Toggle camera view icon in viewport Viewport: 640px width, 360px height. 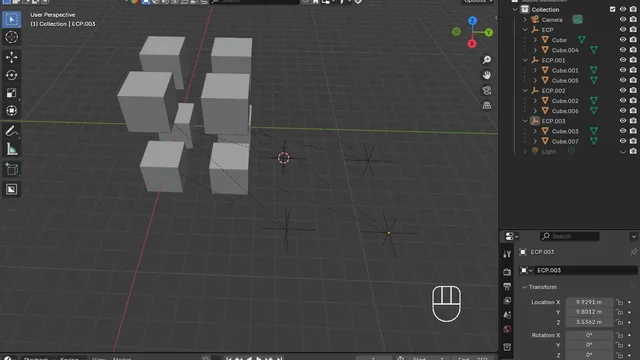point(487,90)
